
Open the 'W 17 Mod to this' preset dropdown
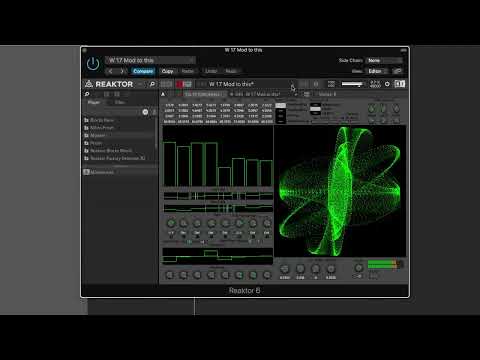(151, 60)
